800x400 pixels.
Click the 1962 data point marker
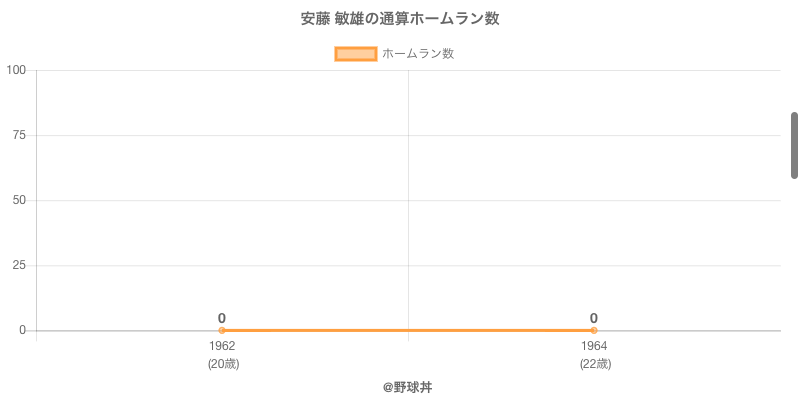(222, 330)
